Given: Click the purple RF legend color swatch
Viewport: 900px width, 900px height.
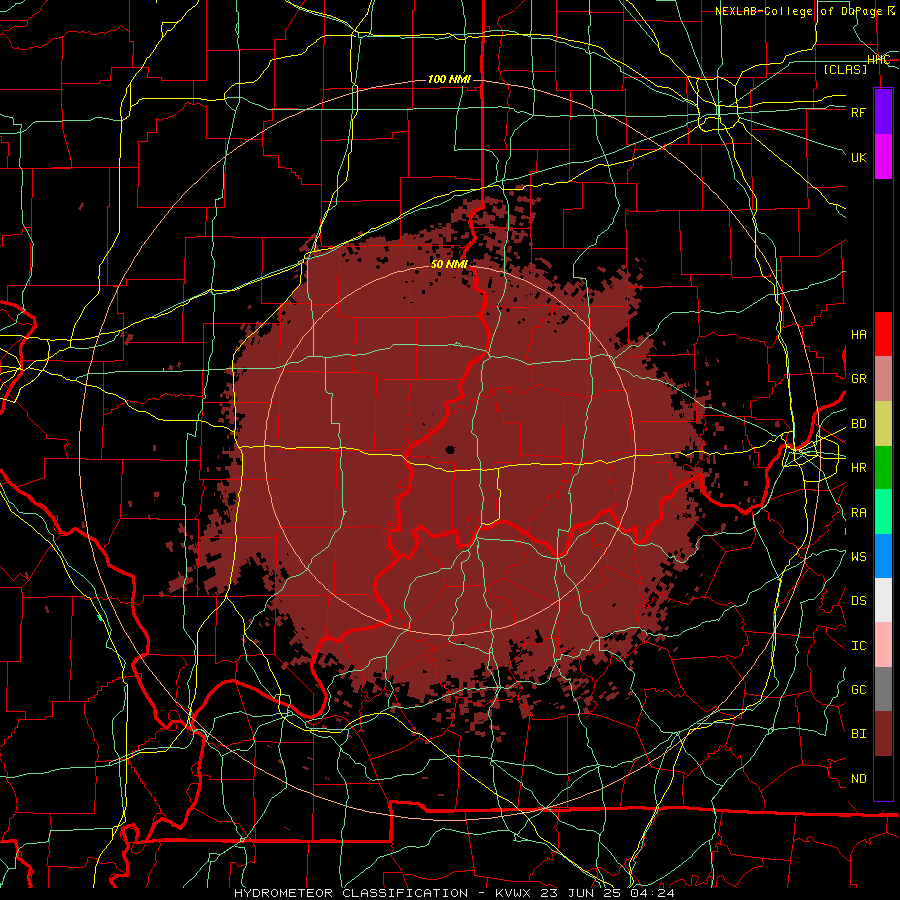Looking at the screenshot, I should click(x=883, y=112).
